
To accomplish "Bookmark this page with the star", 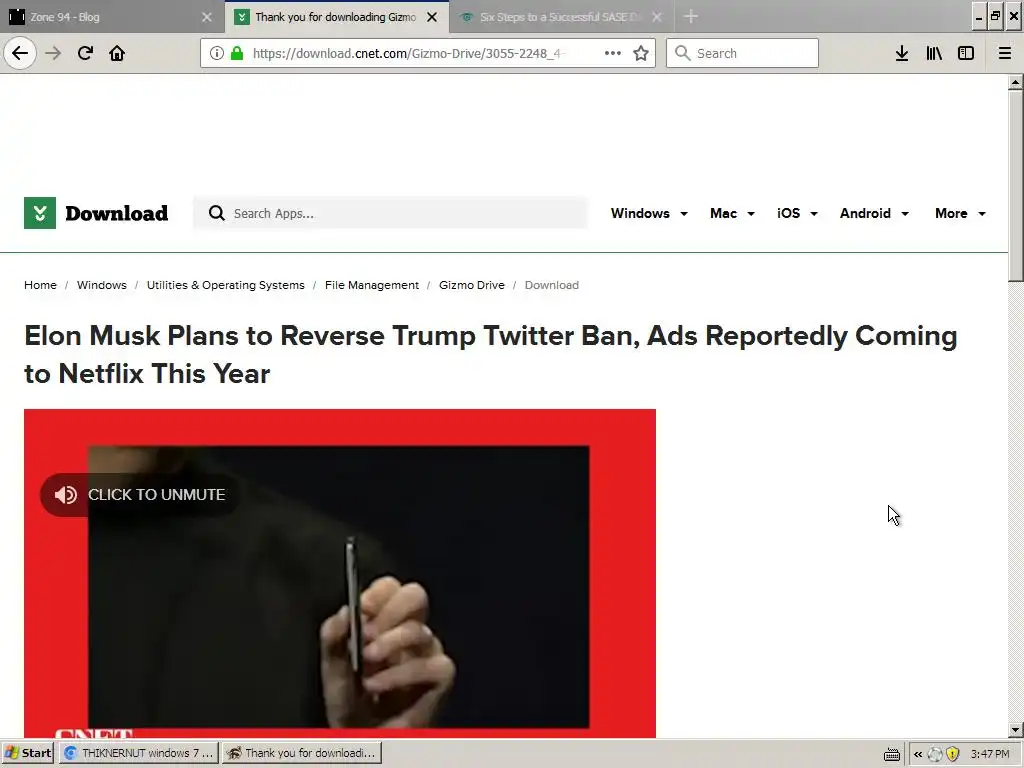I will point(641,53).
